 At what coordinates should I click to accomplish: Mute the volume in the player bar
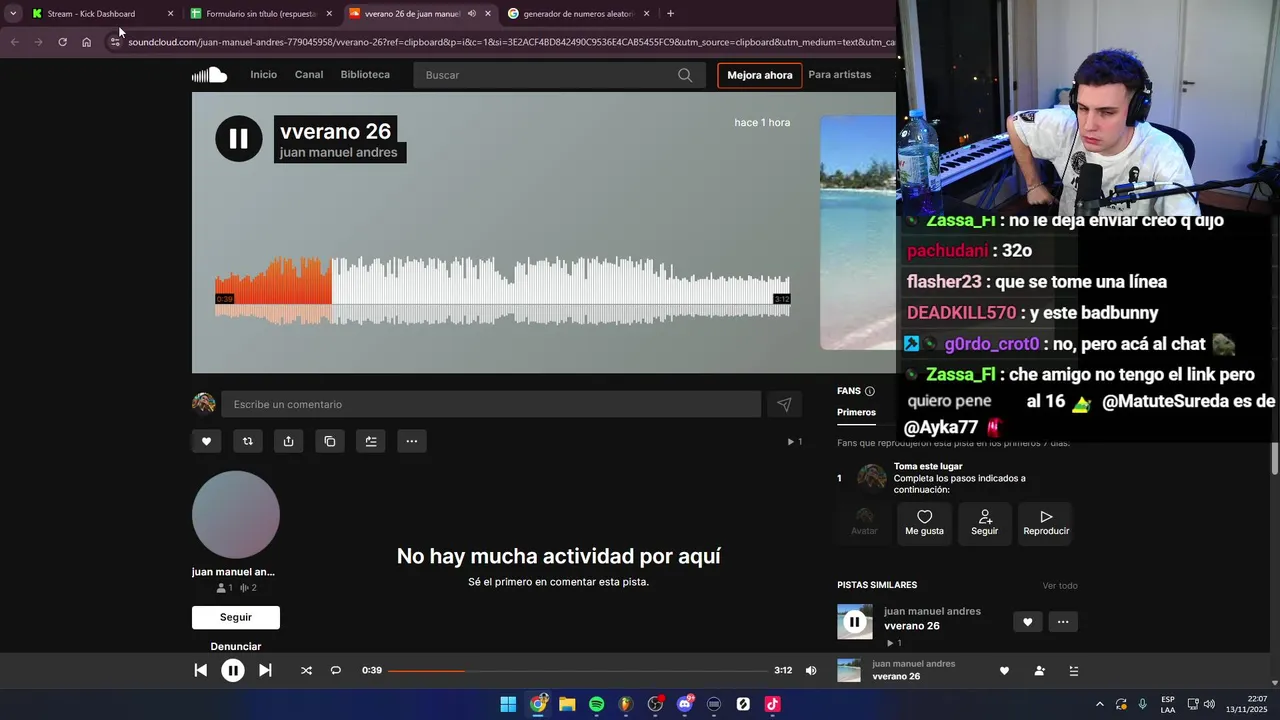(x=811, y=671)
